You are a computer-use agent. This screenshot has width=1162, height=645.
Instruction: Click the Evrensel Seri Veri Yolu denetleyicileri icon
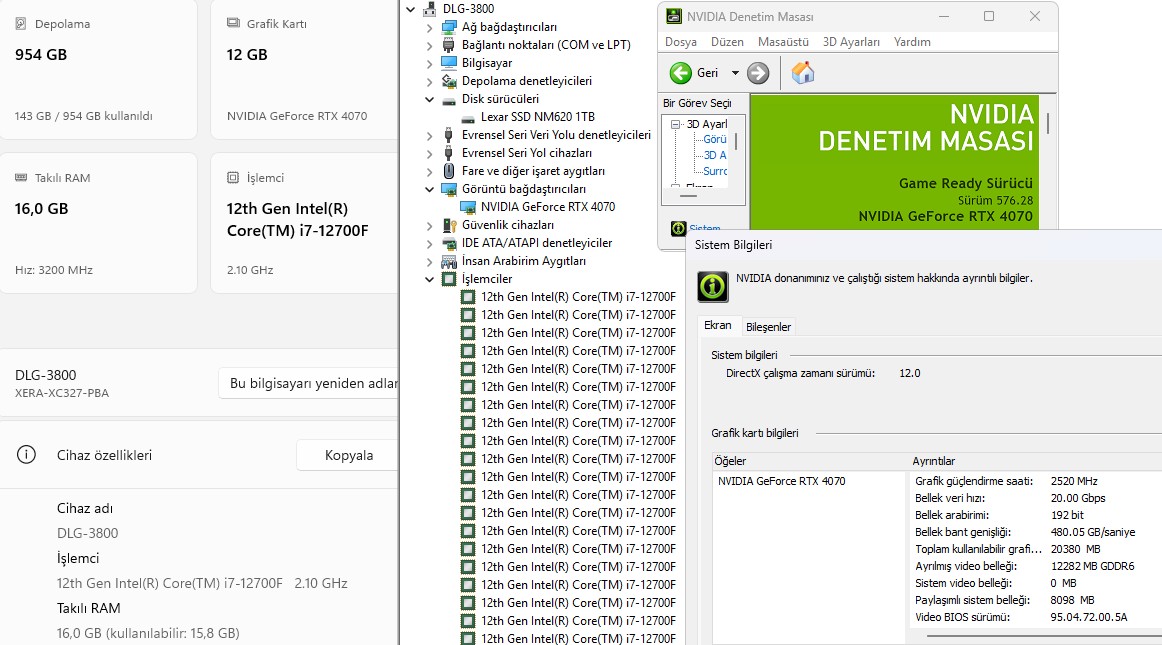449,135
